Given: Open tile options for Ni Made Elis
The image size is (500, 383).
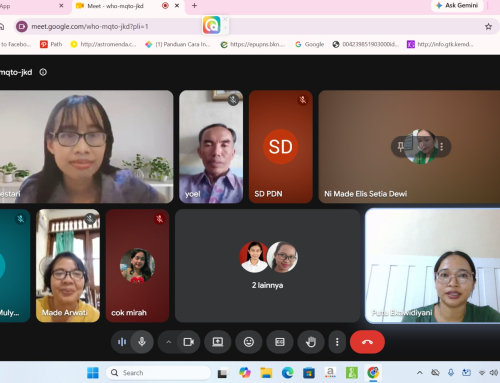Looking at the screenshot, I should pyautogui.click(x=442, y=146).
